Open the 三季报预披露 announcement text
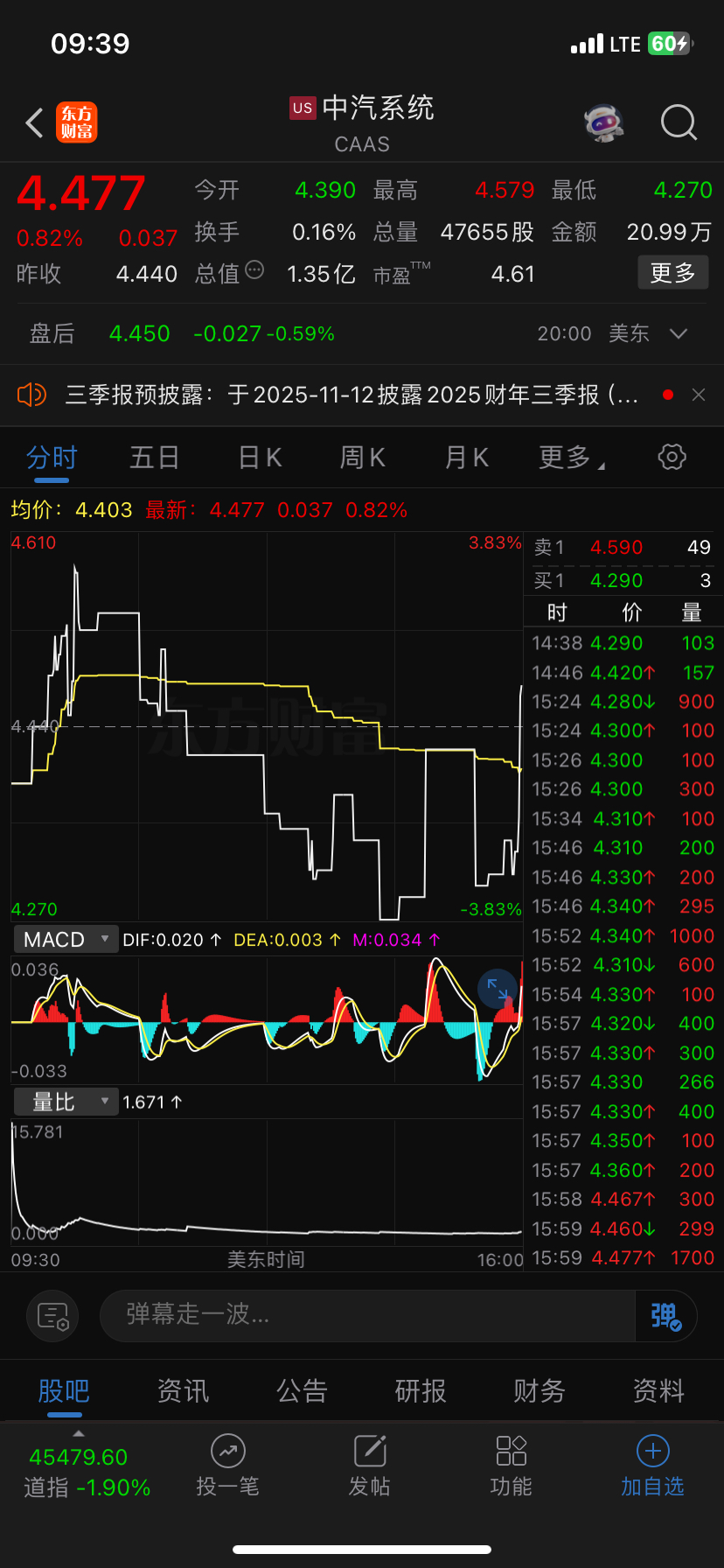This screenshot has width=724, height=1568. (x=352, y=395)
